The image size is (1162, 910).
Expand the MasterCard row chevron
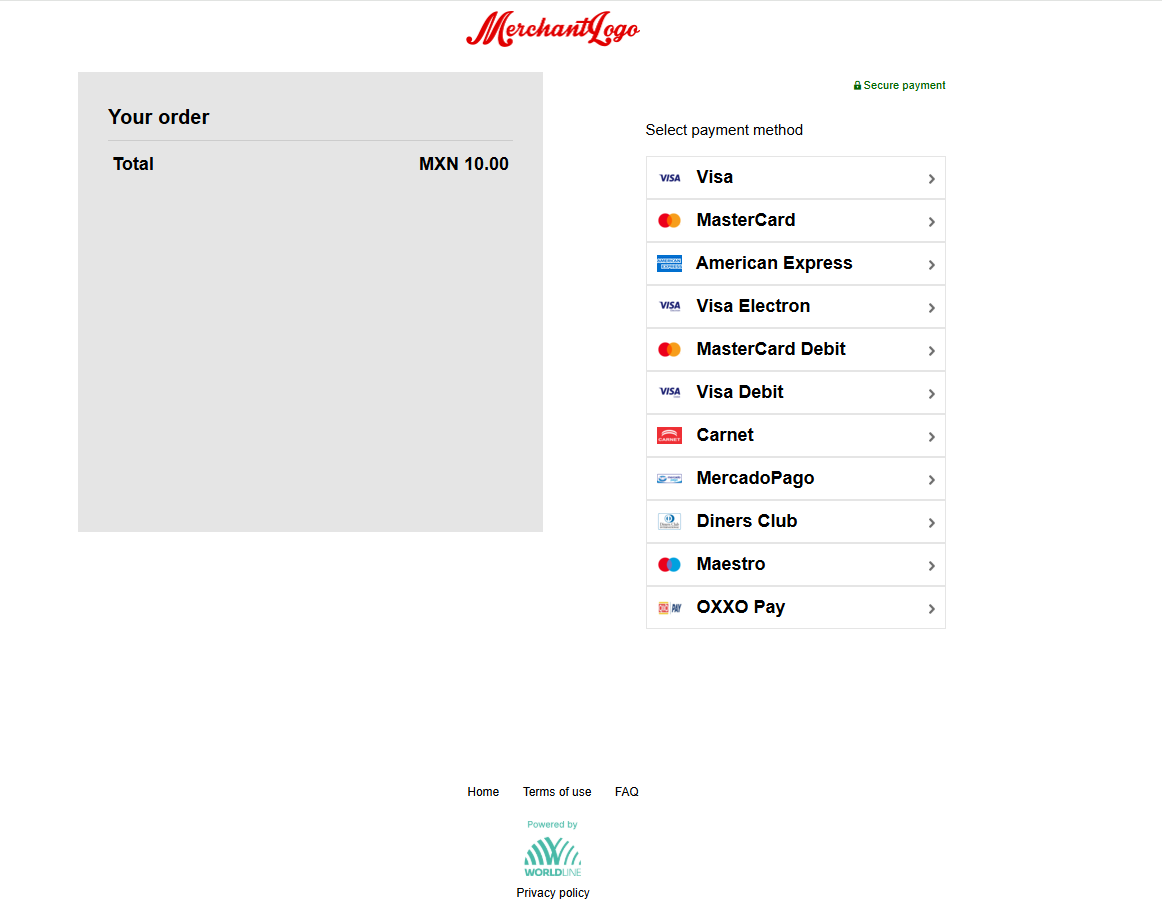932,222
